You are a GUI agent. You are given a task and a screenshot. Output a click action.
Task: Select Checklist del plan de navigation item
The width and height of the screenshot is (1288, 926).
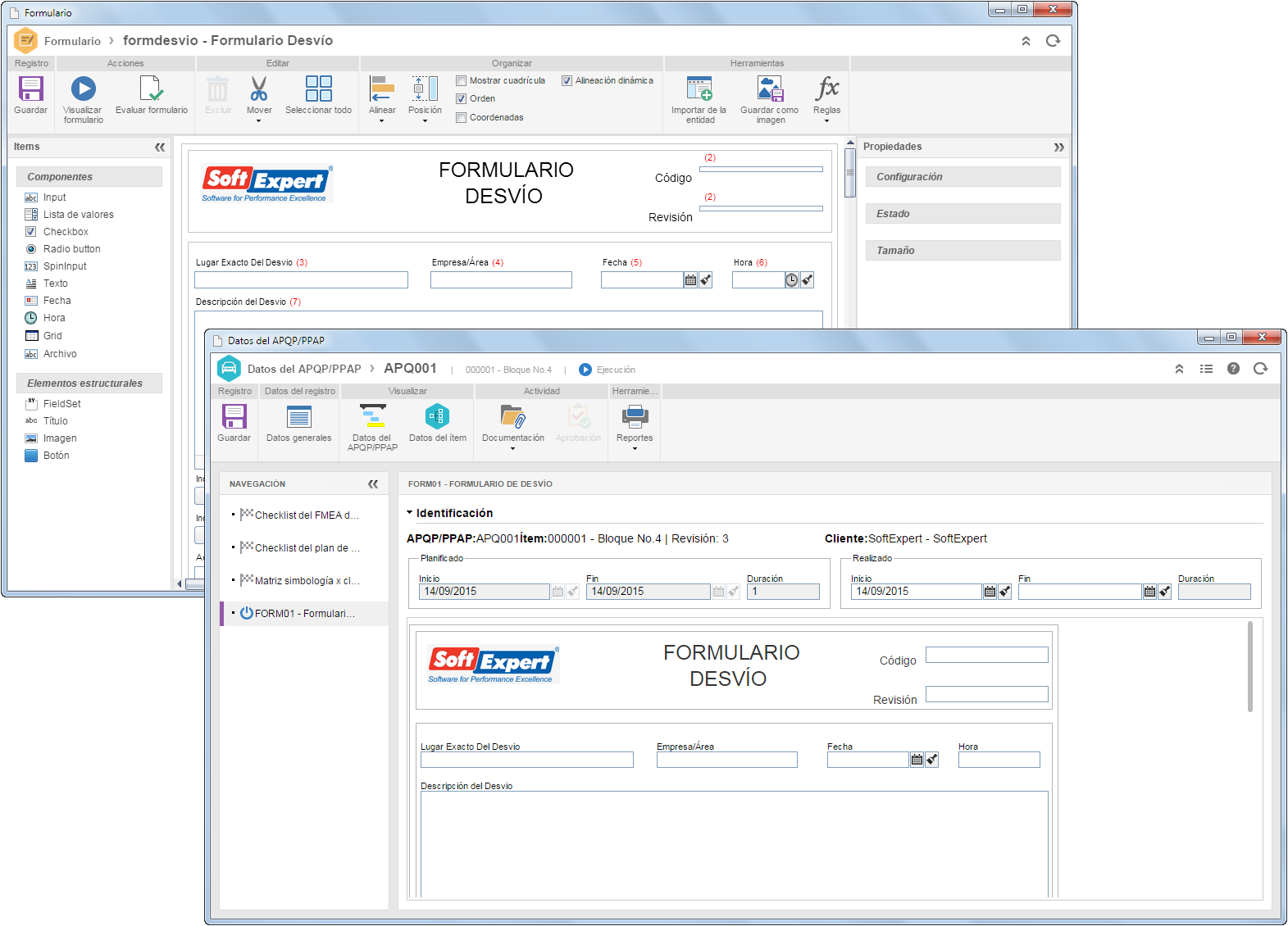[304, 548]
